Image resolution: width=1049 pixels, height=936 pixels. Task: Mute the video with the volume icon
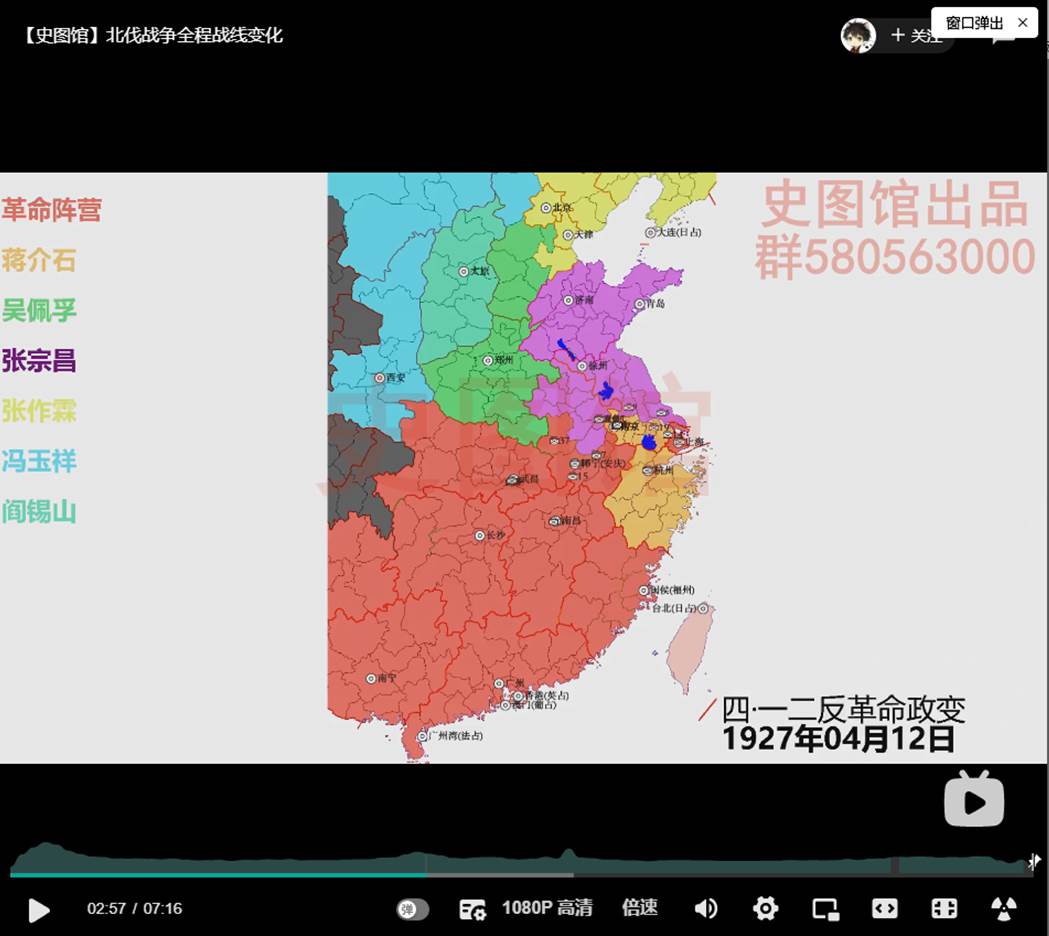click(706, 908)
